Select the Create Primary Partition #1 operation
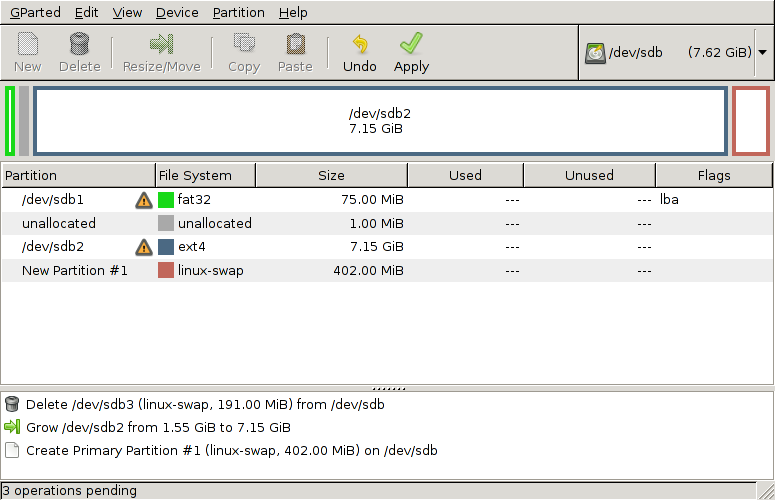This screenshot has width=775, height=500. point(232,450)
